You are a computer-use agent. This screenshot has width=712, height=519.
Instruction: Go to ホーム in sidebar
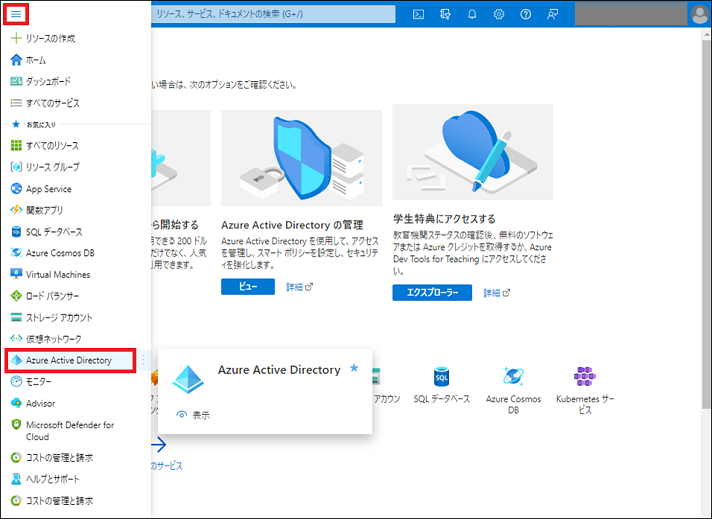35,60
